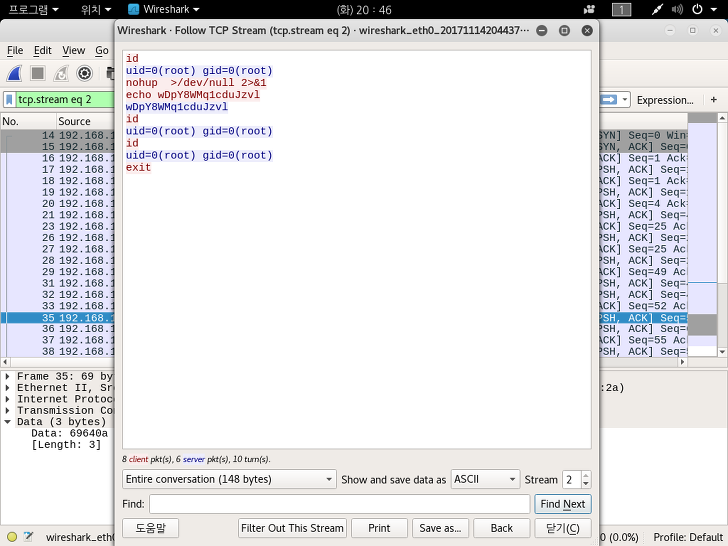This screenshot has height=546, width=728.
Task: Open the filter history dropdown arrow
Action: tap(625, 100)
